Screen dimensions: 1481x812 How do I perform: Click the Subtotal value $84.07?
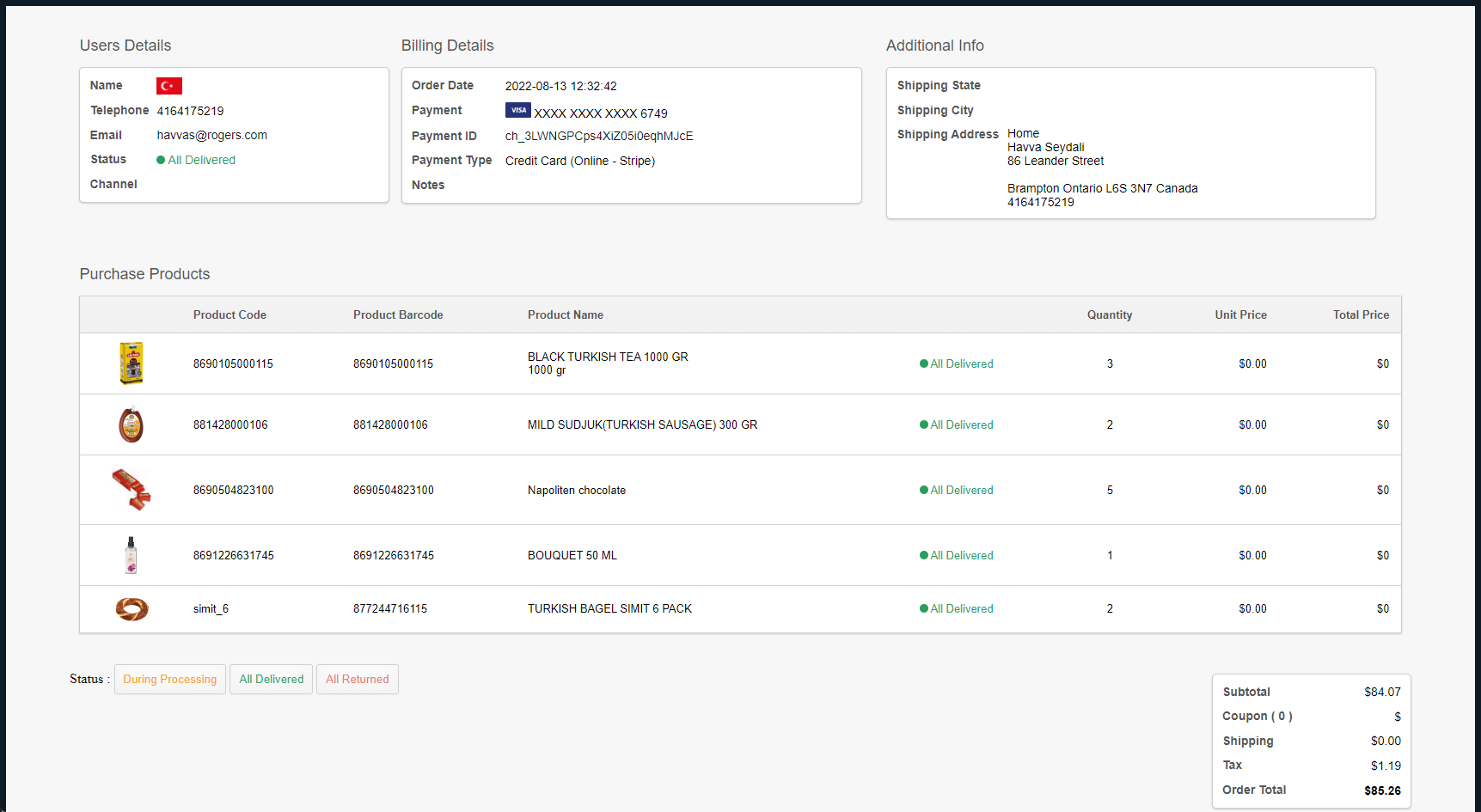[1382, 692]
